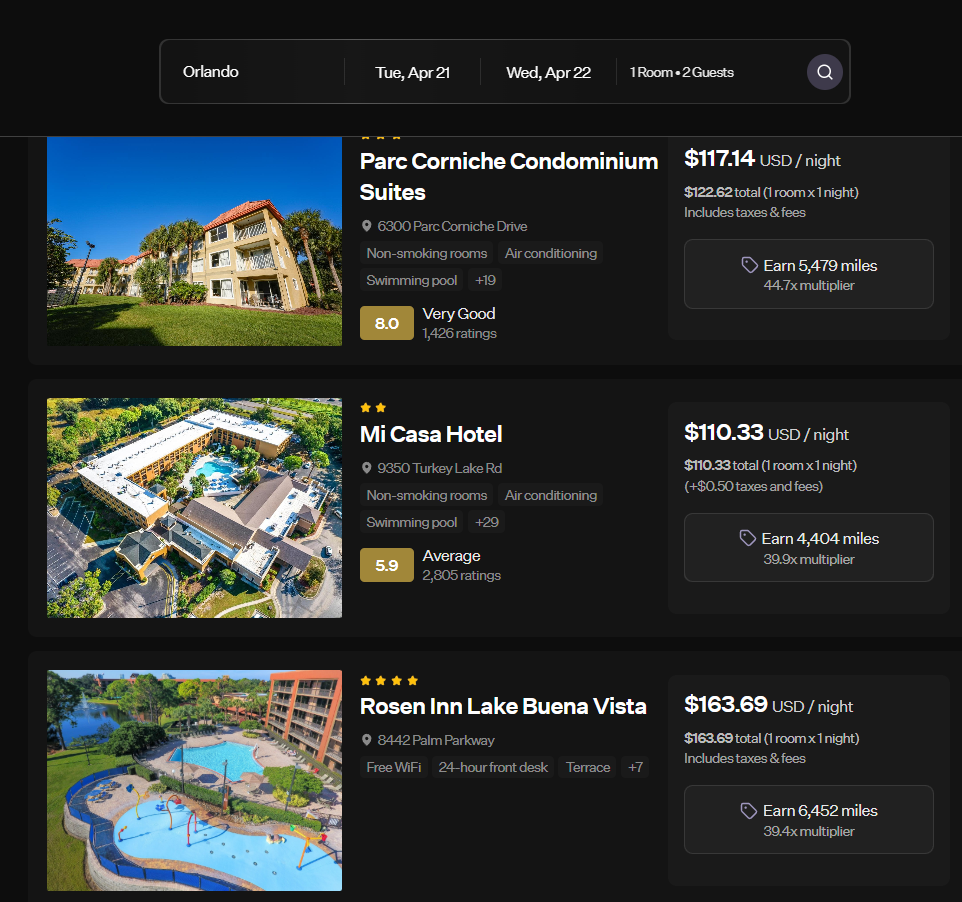Image resolution: width=962 pixels, height=902 pixels.
Task: Expand the +29 amenities for Mi Casa Hotel
Action: click(x=487, y=523)
